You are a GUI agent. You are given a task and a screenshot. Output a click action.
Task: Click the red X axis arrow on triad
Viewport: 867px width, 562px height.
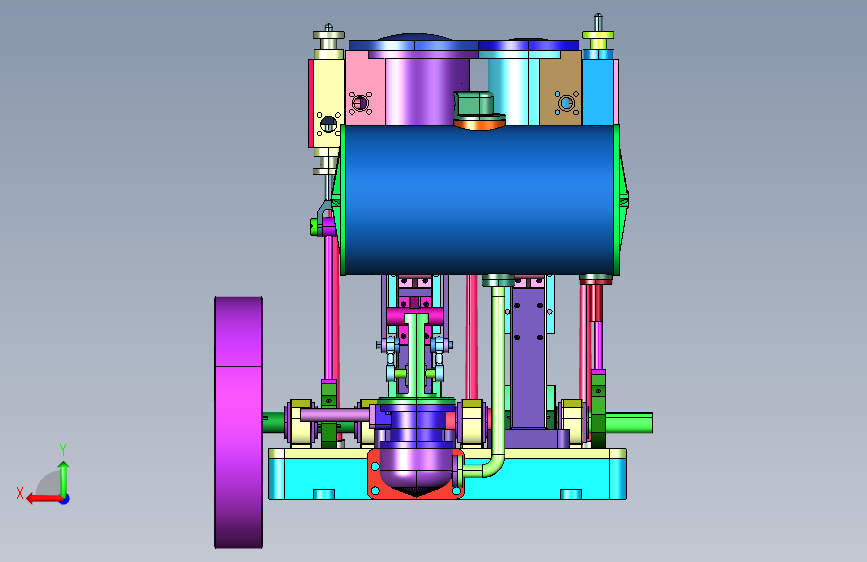43,499
